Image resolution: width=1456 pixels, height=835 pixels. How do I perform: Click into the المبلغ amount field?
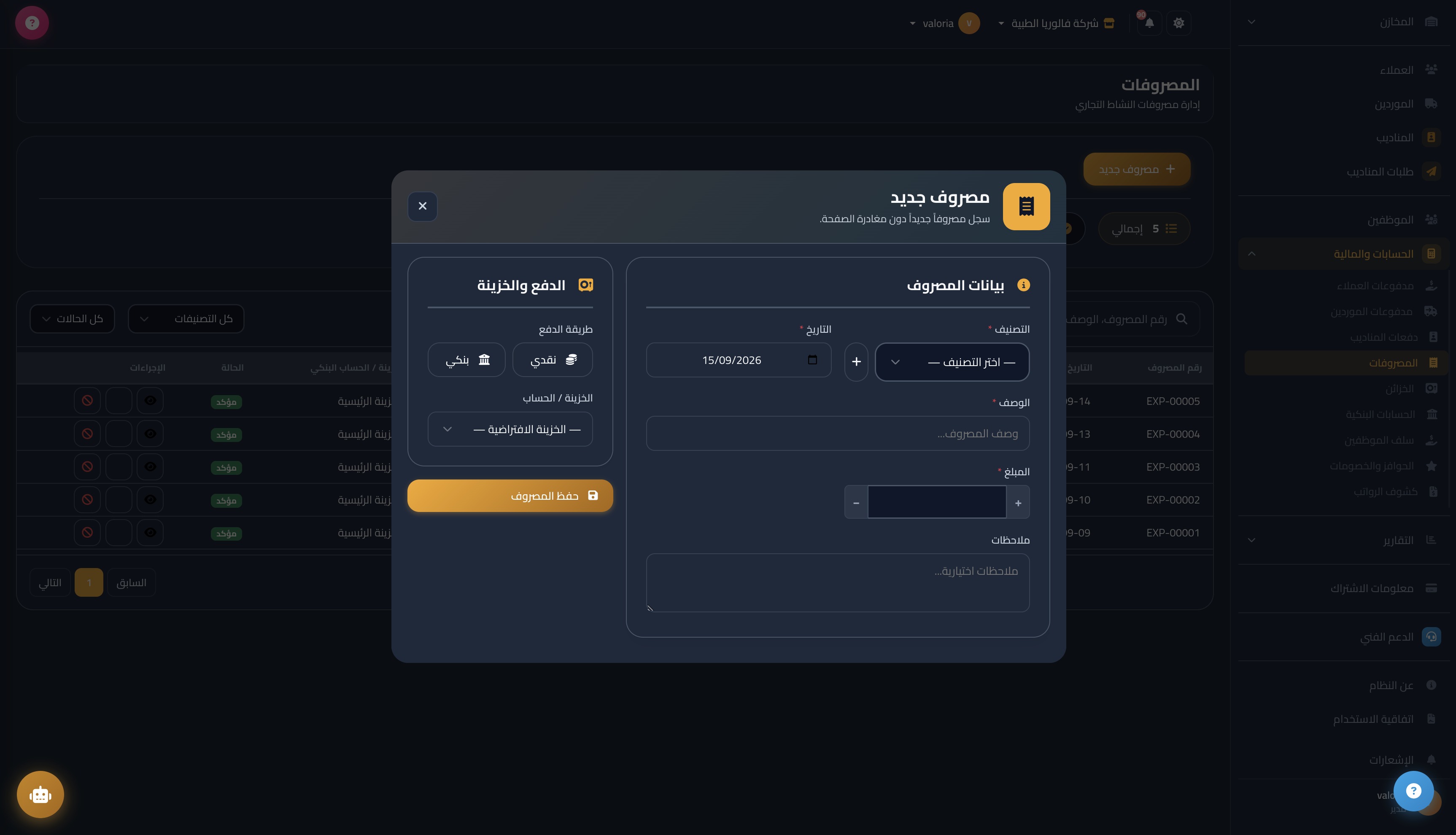(937, 502)
